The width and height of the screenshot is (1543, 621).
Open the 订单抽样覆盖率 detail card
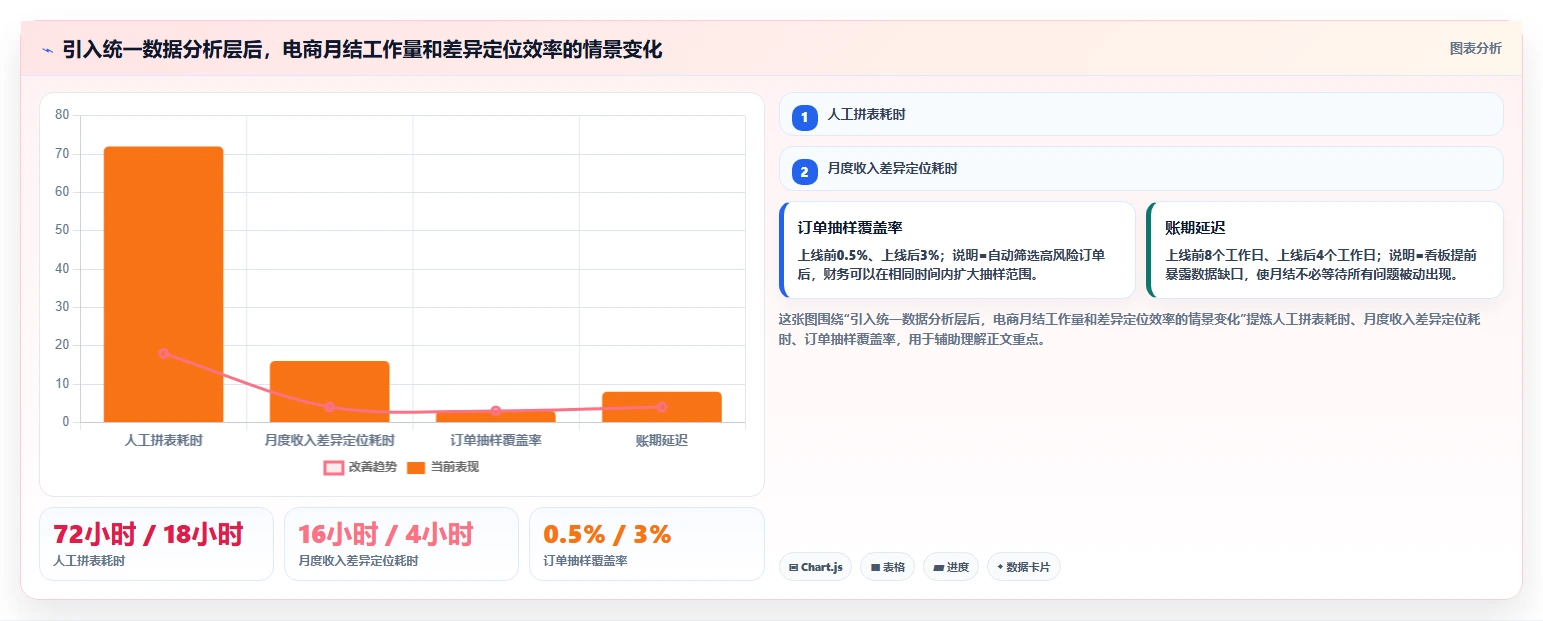click(957, 250)
